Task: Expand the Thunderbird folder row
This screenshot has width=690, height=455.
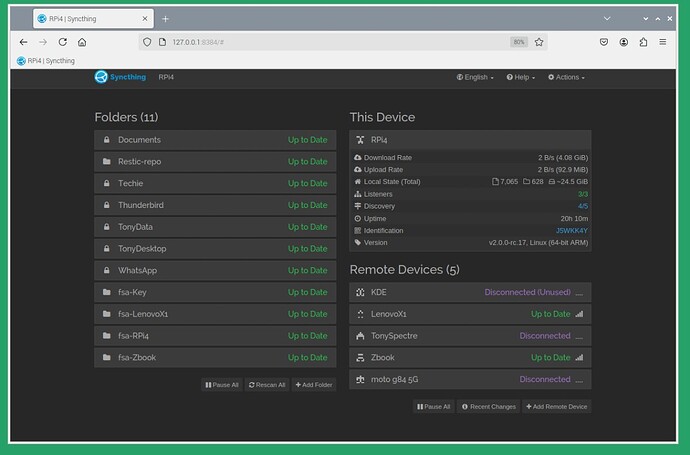Action: [x=215, y=205]
